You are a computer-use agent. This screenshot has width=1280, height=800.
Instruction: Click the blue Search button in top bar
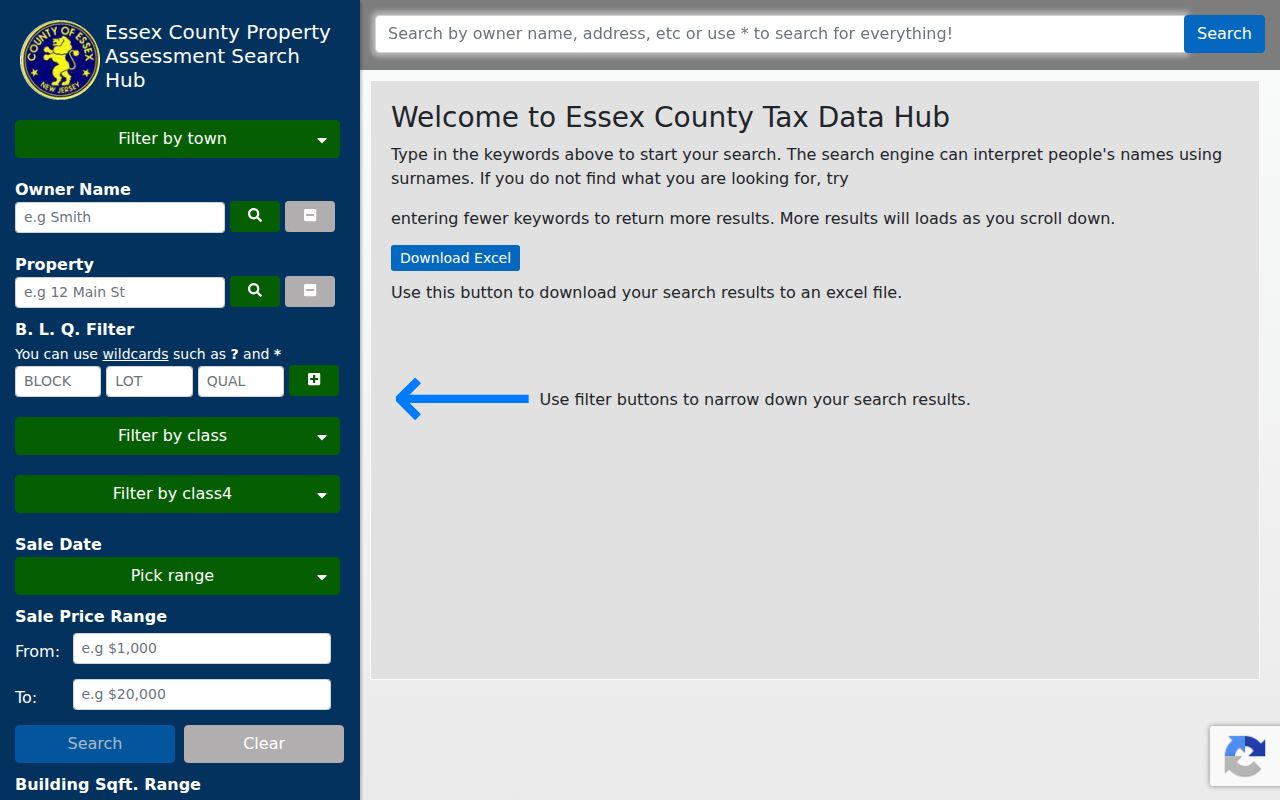pyautogui.click(x=1224, y=34)
